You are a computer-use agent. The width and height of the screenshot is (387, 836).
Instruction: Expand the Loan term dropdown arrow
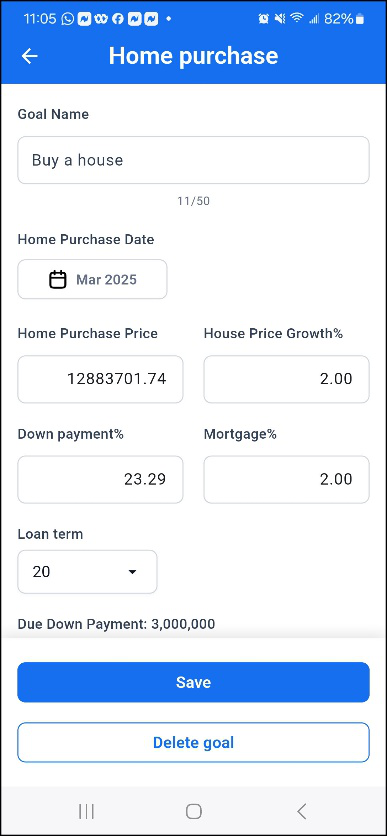pyautogui.click(x=132, y=572)
